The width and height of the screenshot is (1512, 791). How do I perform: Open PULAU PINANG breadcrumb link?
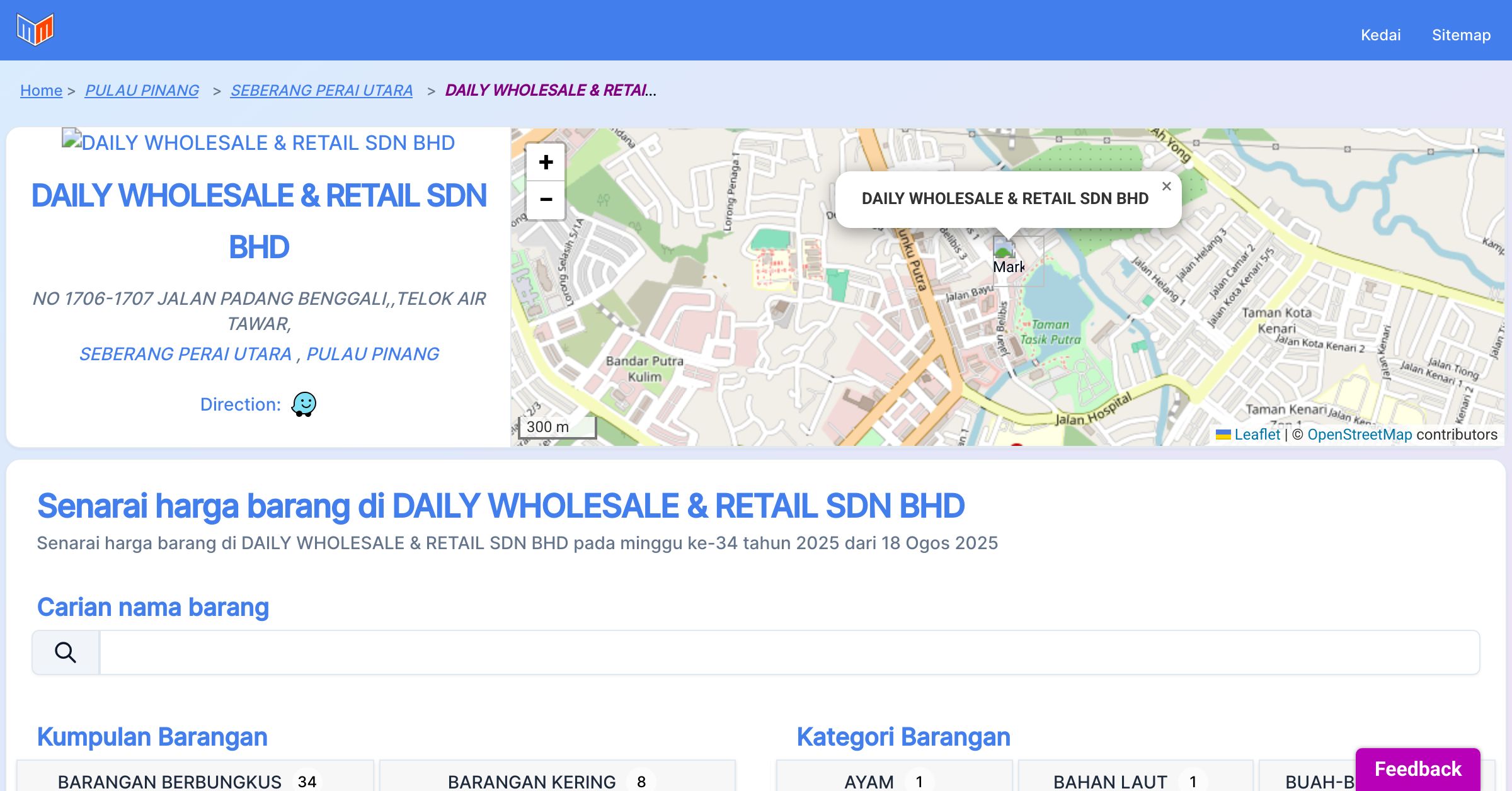[x=142, y=91]
